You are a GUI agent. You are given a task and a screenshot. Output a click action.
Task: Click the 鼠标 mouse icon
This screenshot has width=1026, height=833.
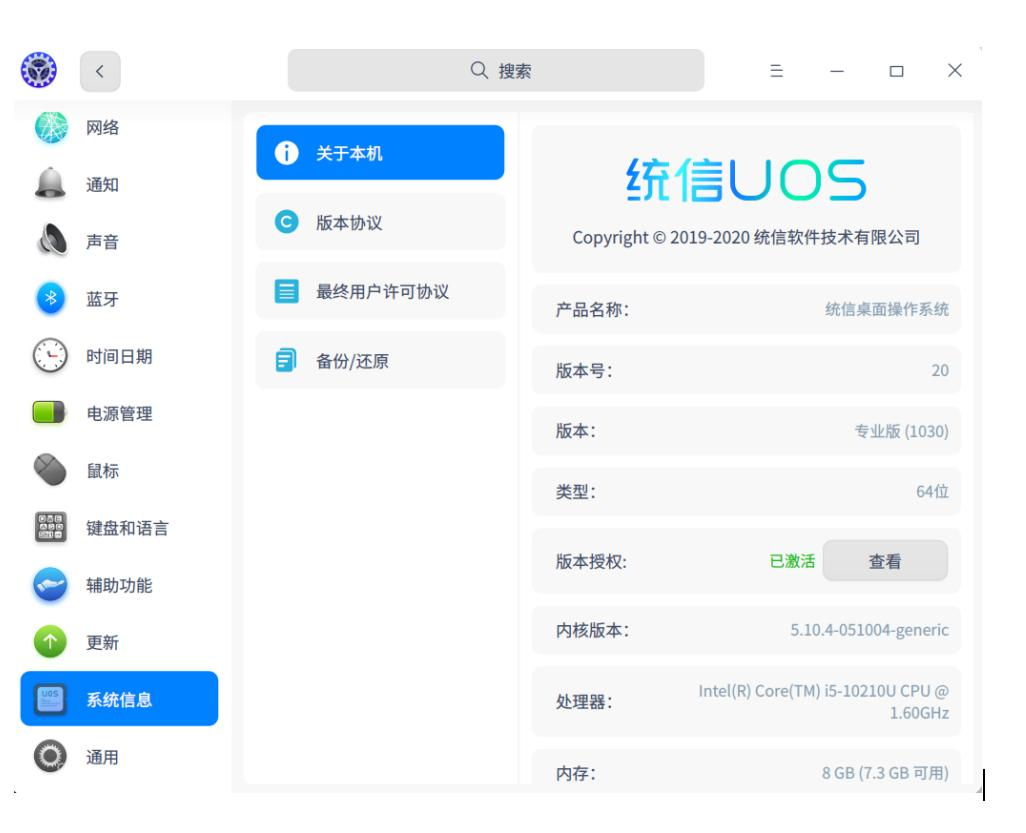click(50, 469)
